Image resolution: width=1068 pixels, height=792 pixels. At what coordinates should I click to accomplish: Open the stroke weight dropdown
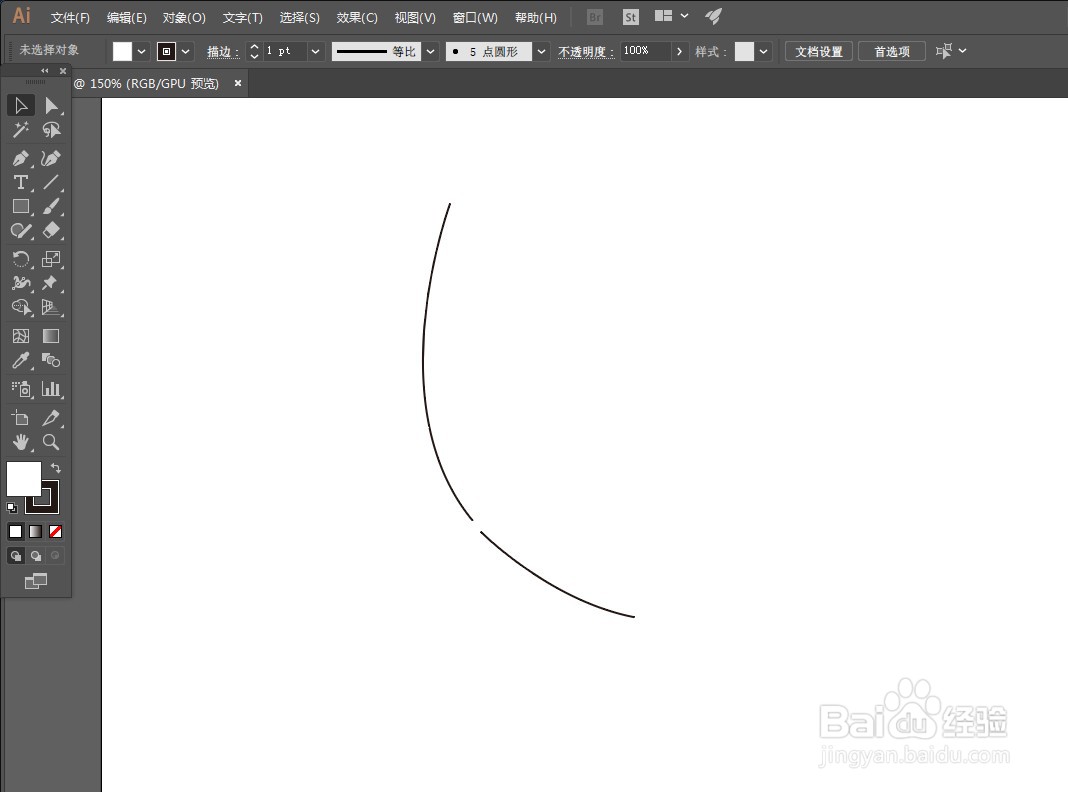315,51
